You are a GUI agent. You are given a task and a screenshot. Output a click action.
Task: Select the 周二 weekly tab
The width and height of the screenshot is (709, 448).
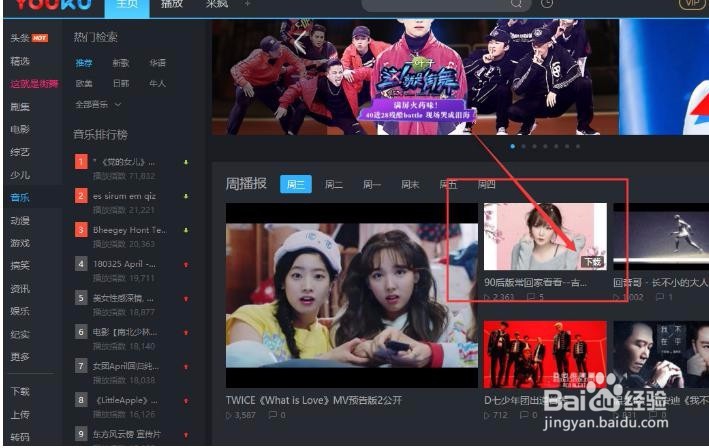(334, 184)
